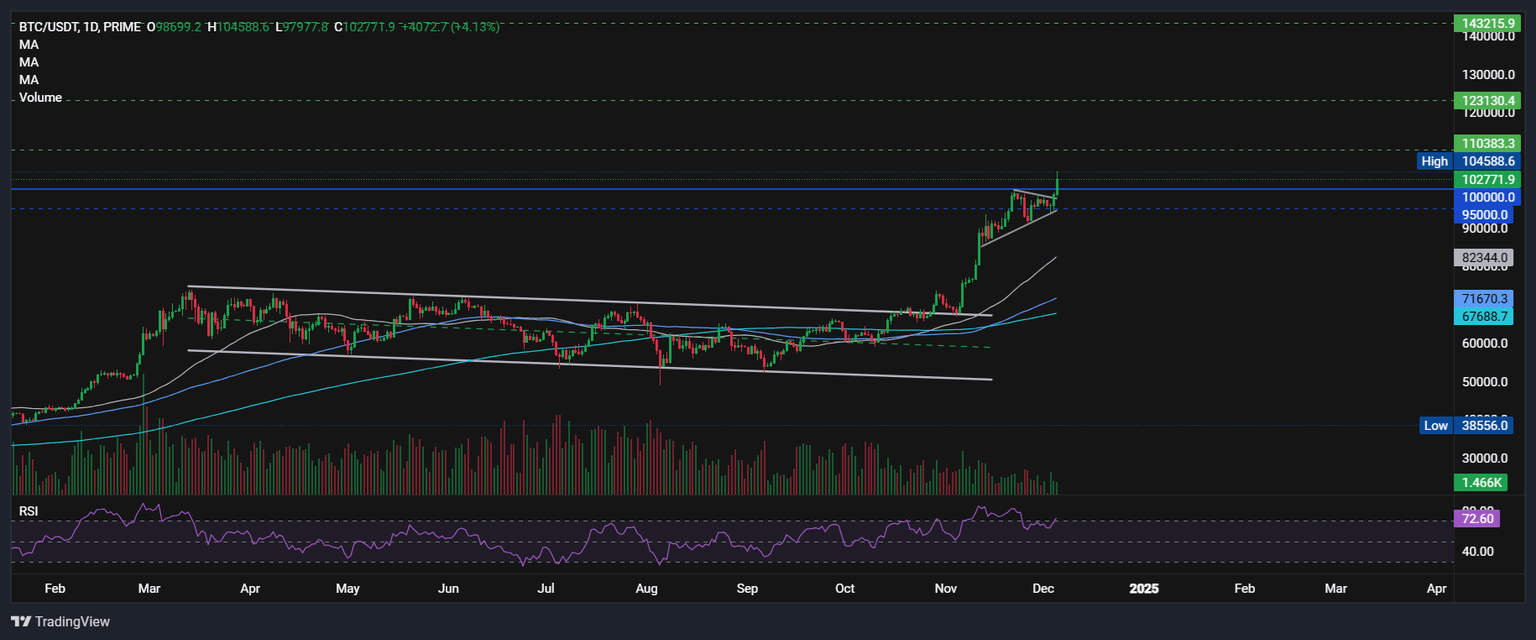Click the TradingView logo
1536x640 pixels.
(x=61, y=621)
